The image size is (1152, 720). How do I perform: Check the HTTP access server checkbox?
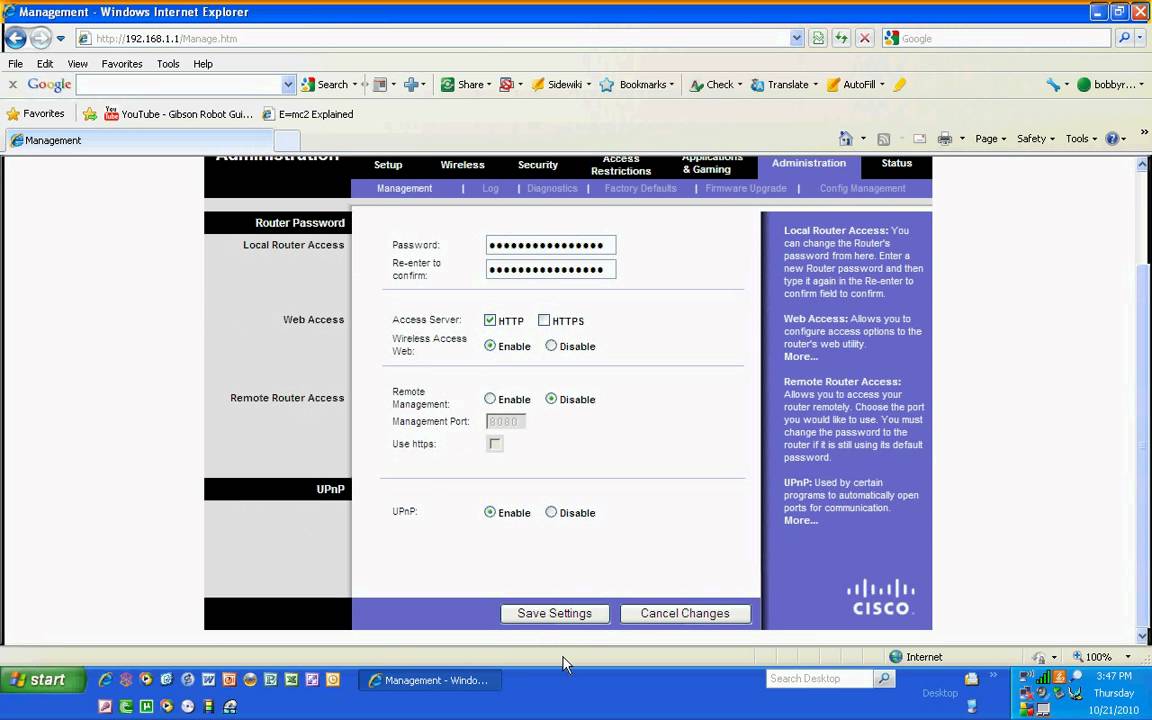(x=489, y=320)
